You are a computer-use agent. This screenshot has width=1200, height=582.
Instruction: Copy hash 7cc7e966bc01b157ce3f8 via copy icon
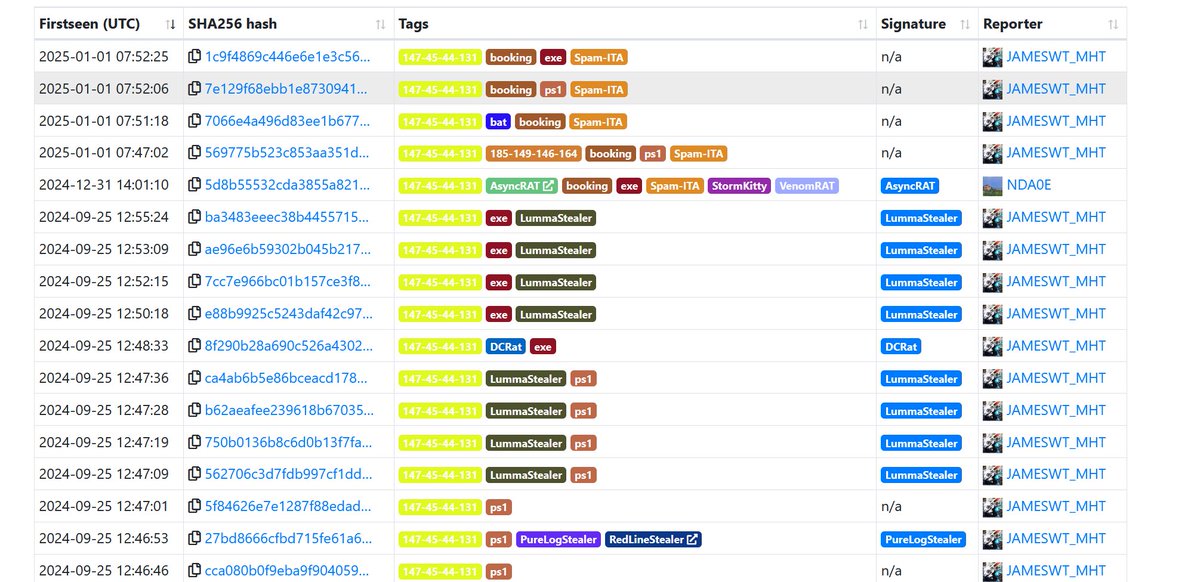click(x=195, y=282)
